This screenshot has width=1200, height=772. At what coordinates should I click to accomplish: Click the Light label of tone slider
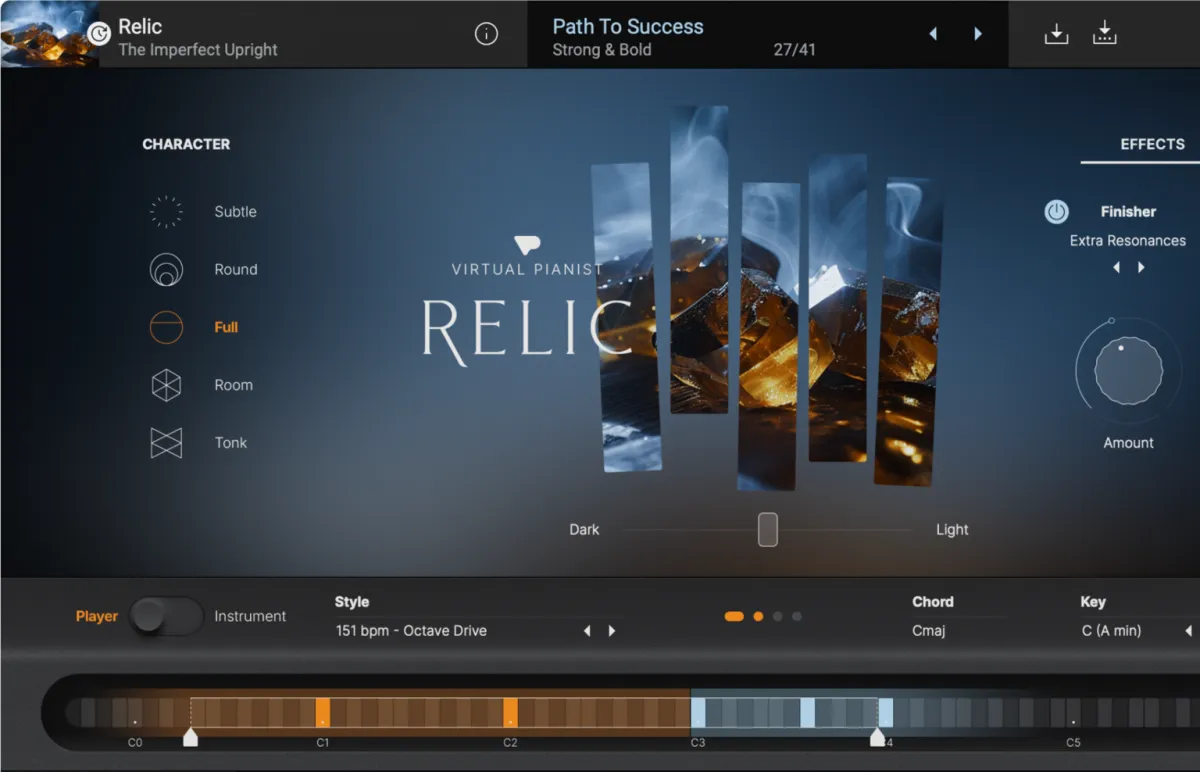(952, 530)
